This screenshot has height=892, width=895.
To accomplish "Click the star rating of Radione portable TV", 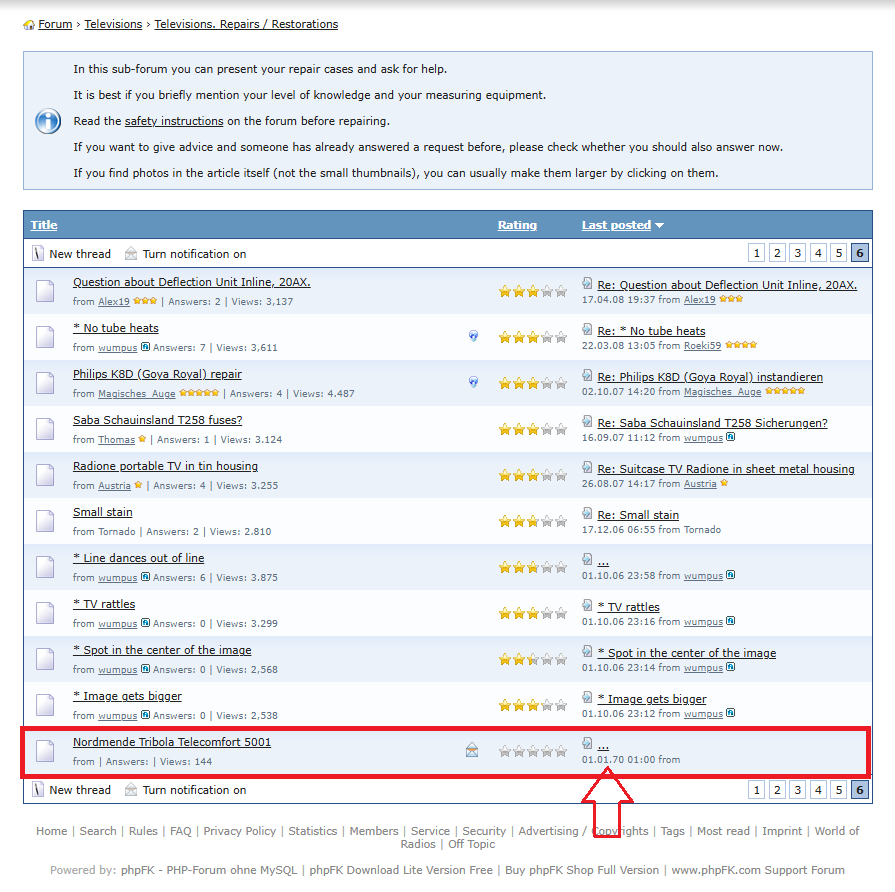I will (532, 476).
